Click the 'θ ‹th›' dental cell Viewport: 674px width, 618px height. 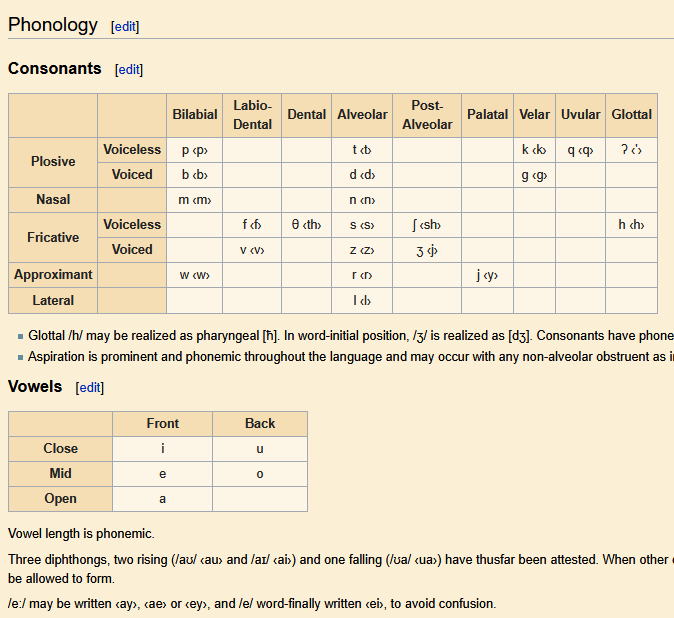coord(306,225)
